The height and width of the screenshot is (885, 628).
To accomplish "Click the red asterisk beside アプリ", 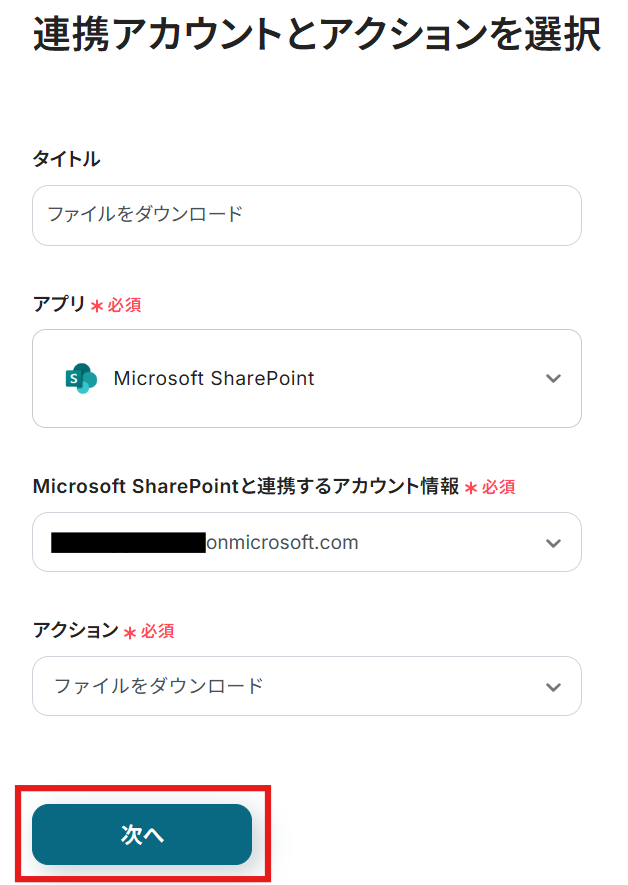I will [x=97, y=306].
